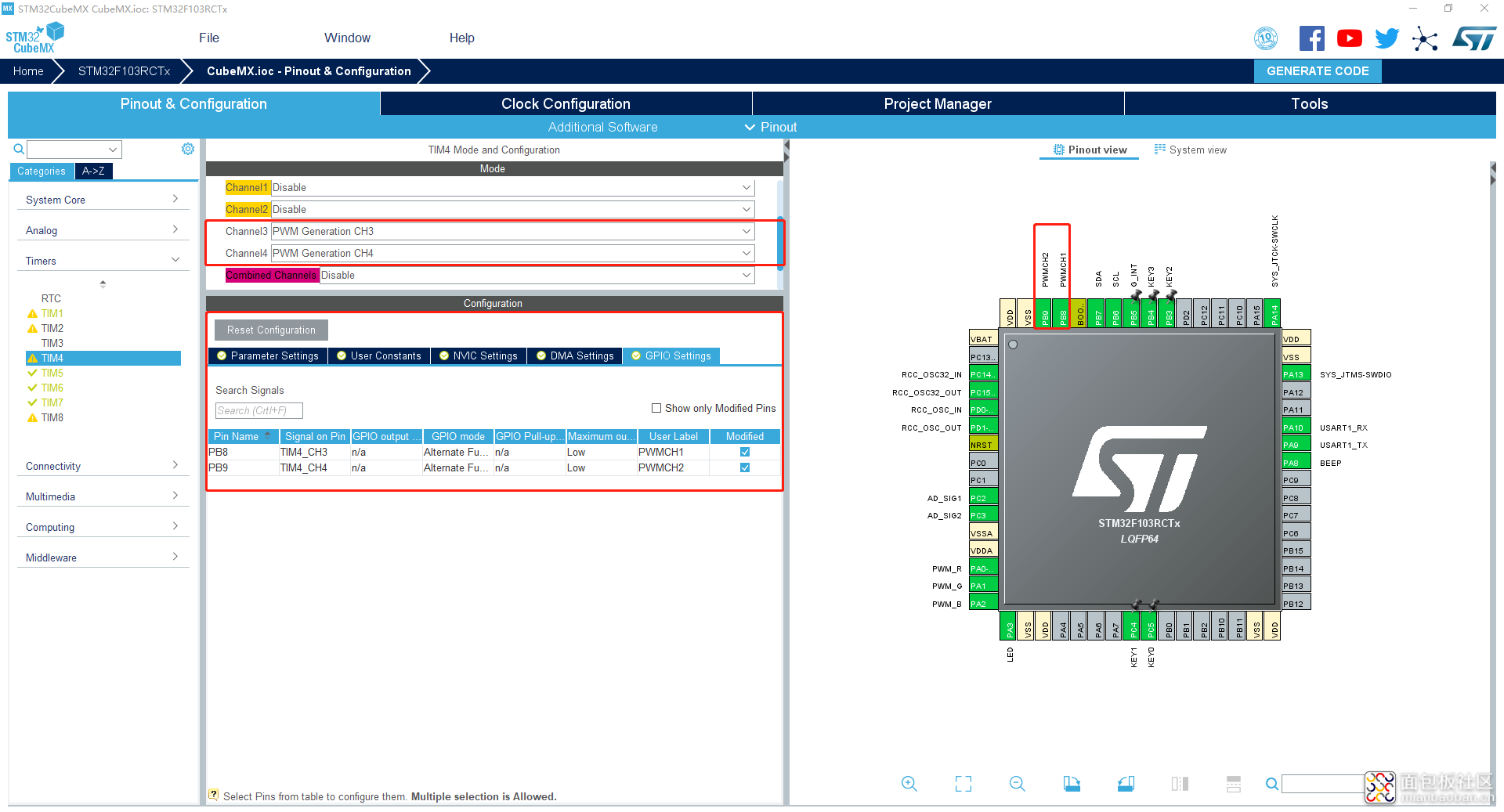Viewport: 1504px width, 812px height.
Task: Open Additional Software
Action: 602,127
